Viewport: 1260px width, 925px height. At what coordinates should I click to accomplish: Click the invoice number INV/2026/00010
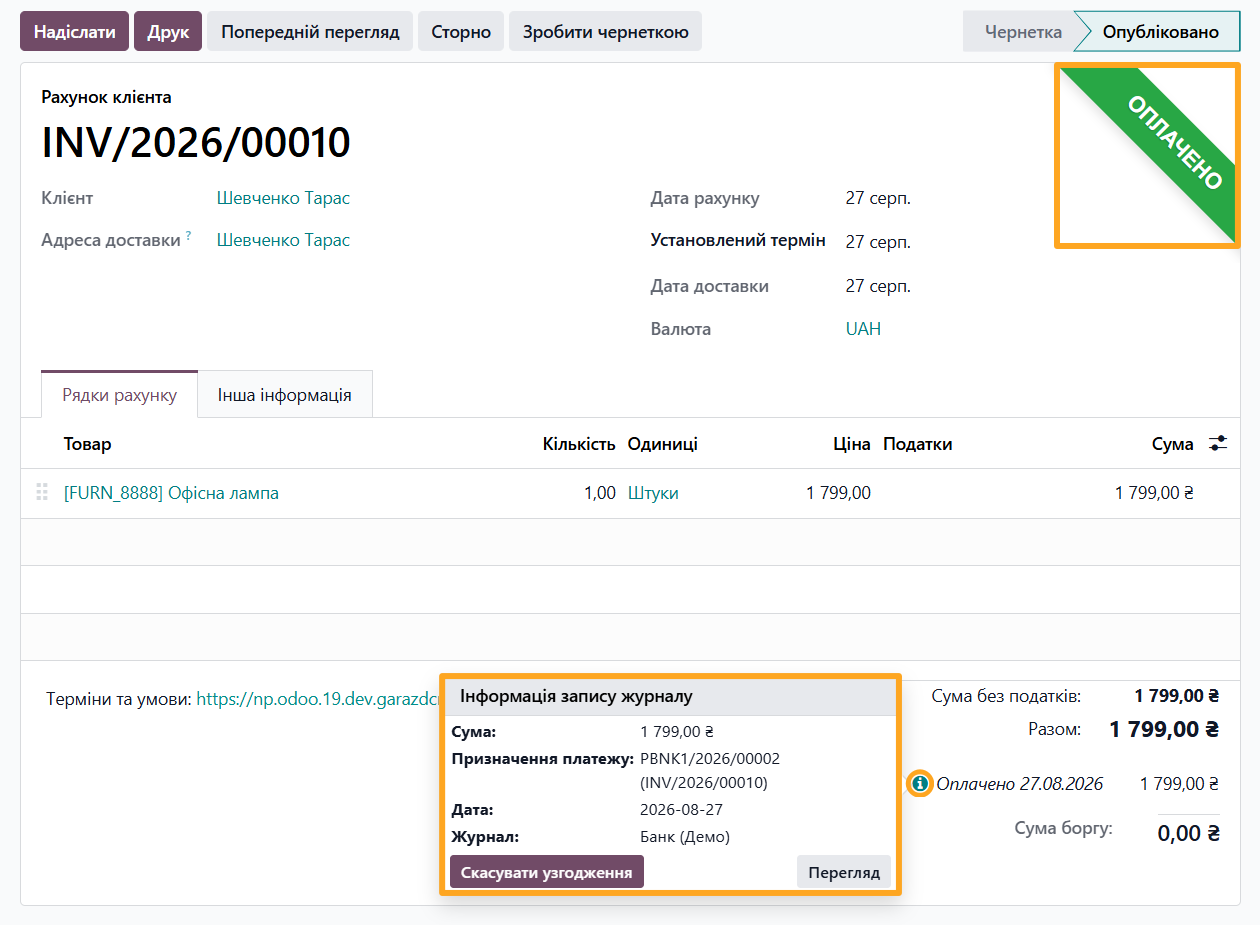(x=196, y=143)
